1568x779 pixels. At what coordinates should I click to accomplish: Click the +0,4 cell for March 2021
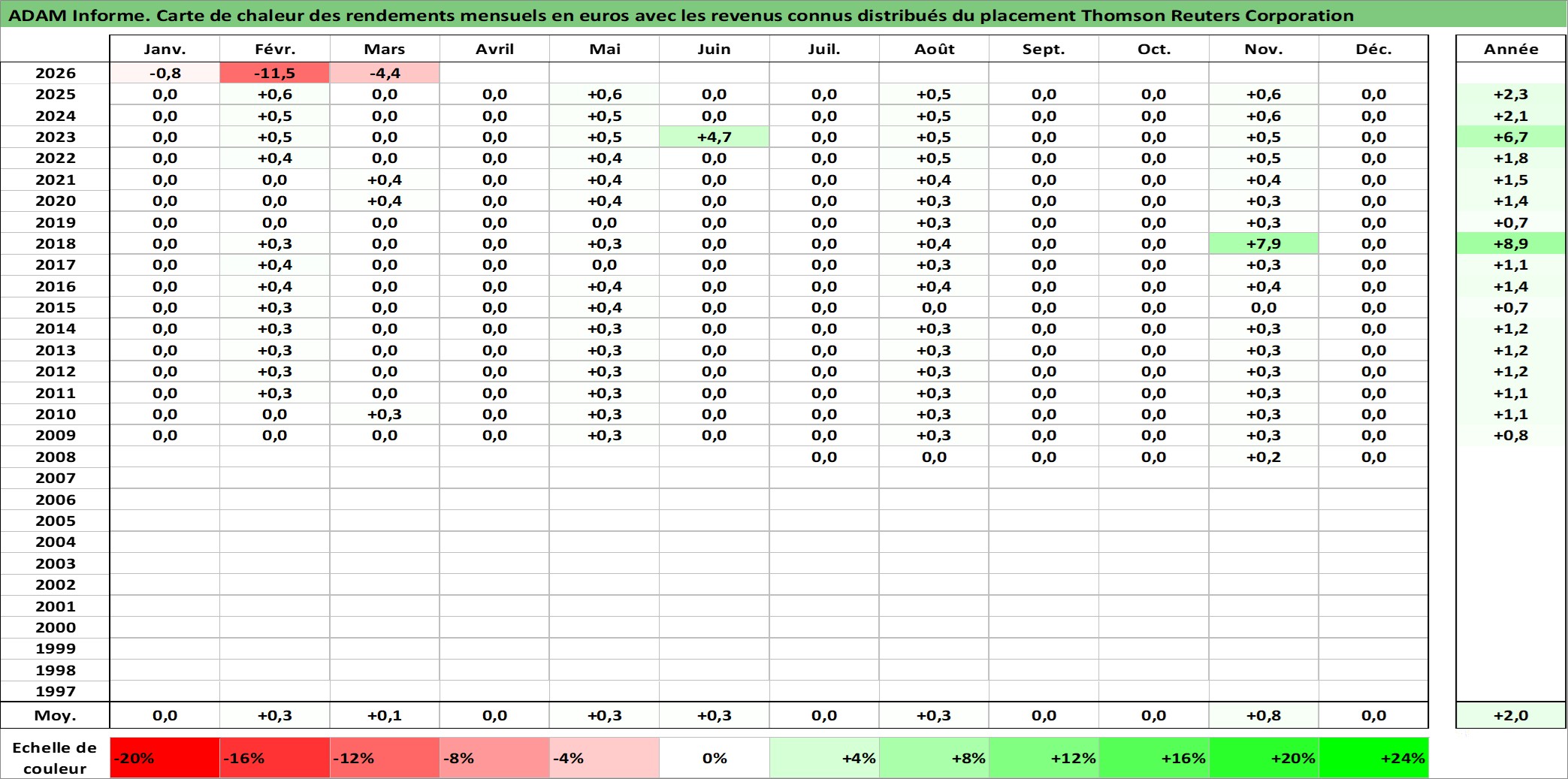pos(384,180)
